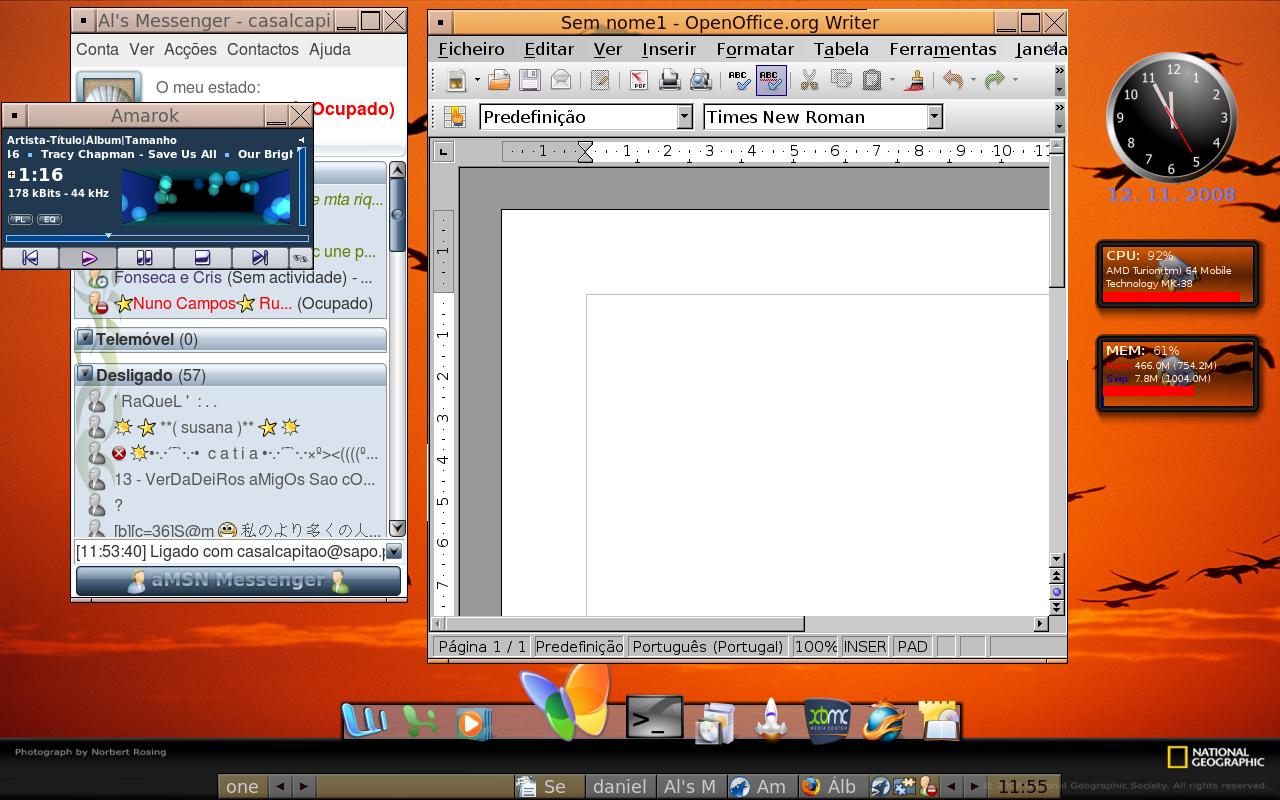Open Editar menu in Writer

pos(549,49)
